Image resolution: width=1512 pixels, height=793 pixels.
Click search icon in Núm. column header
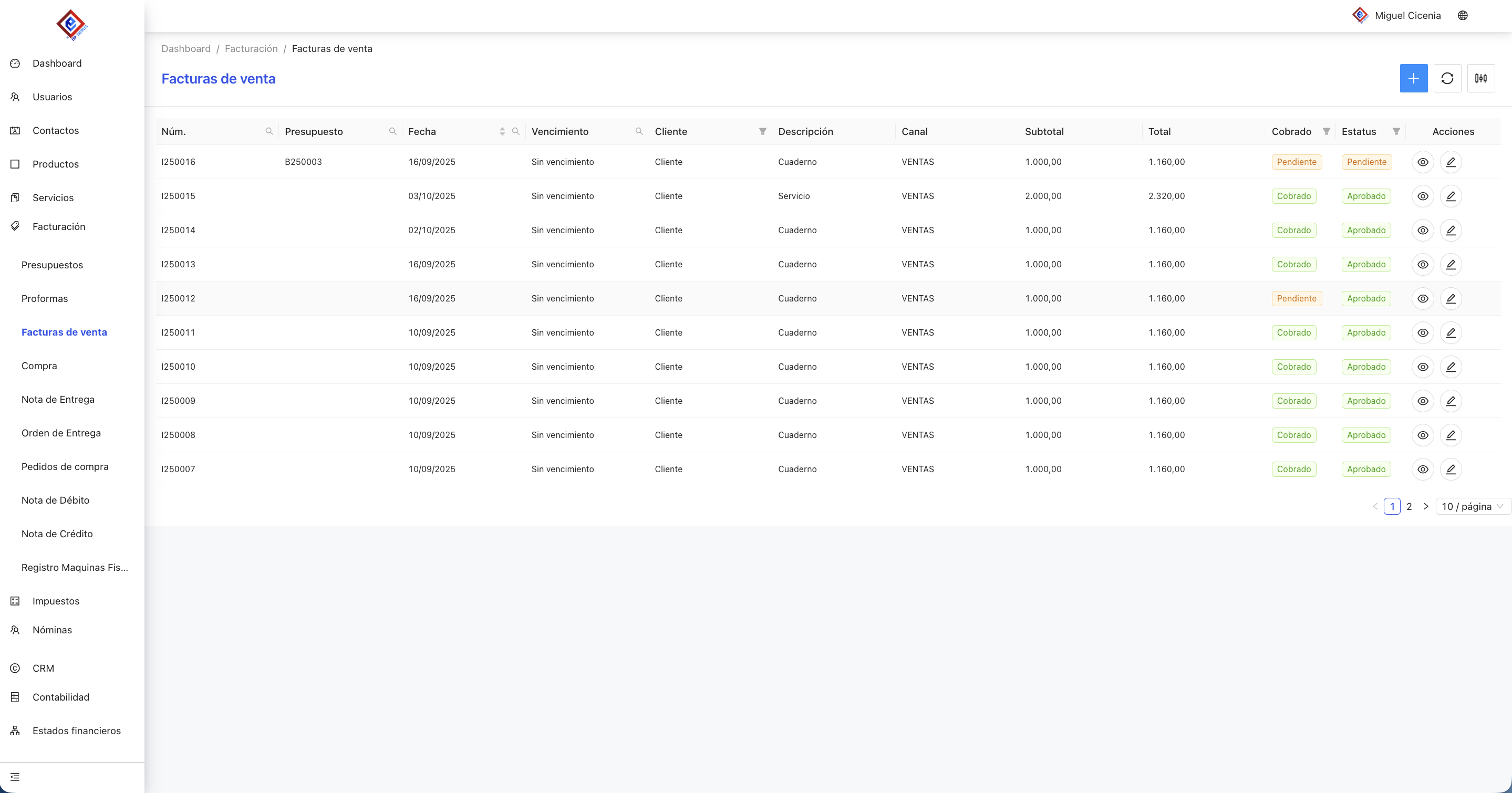point(269,131)
